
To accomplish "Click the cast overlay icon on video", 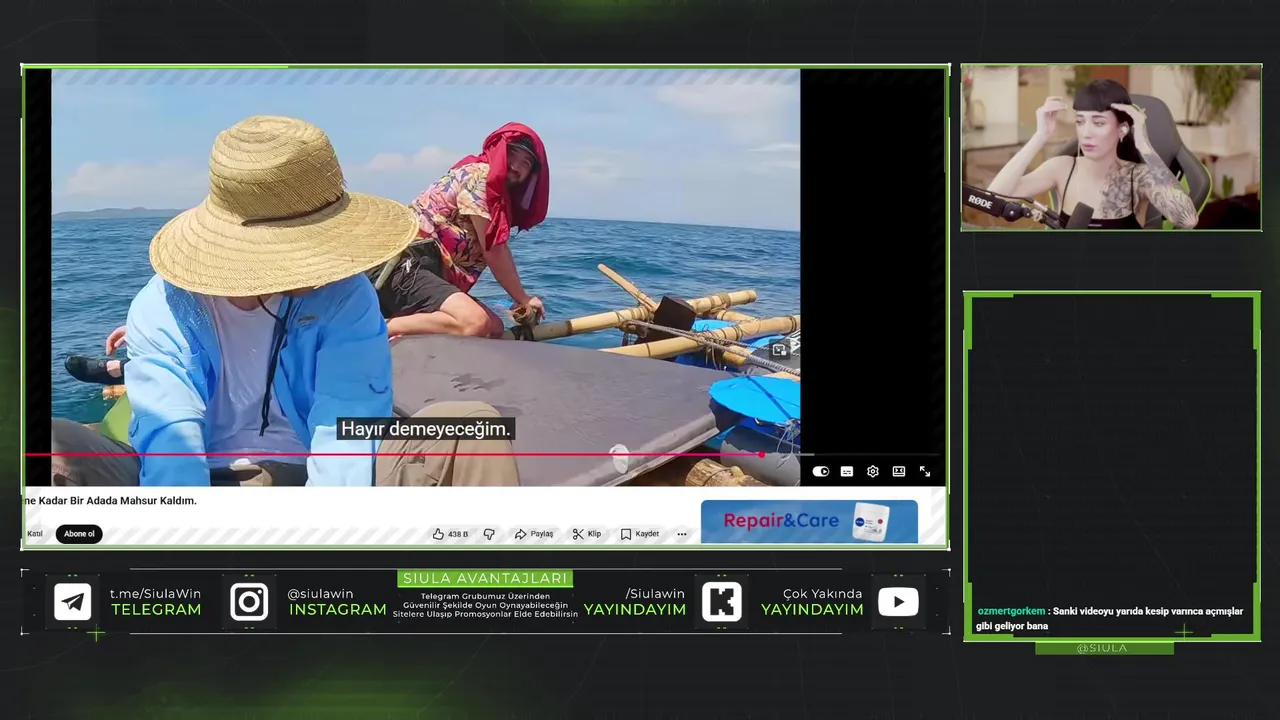I will point(780,350).
